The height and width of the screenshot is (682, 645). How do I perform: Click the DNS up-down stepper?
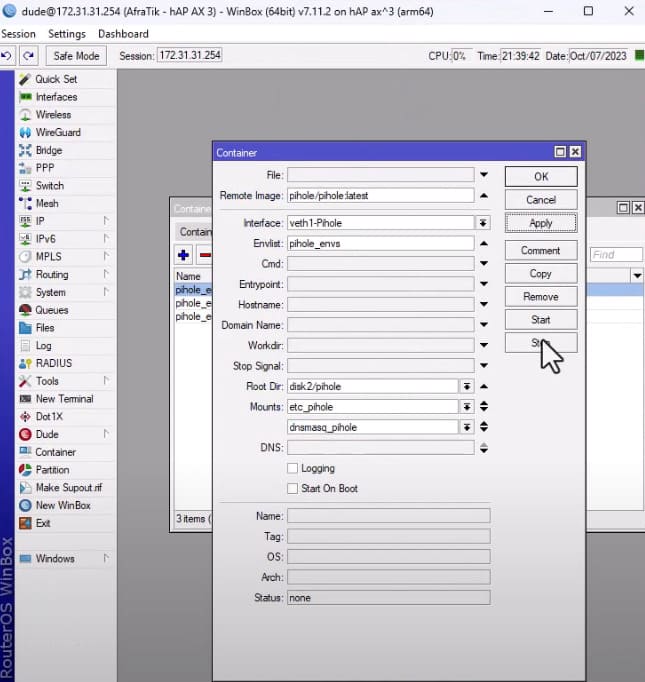coord(484,448)
